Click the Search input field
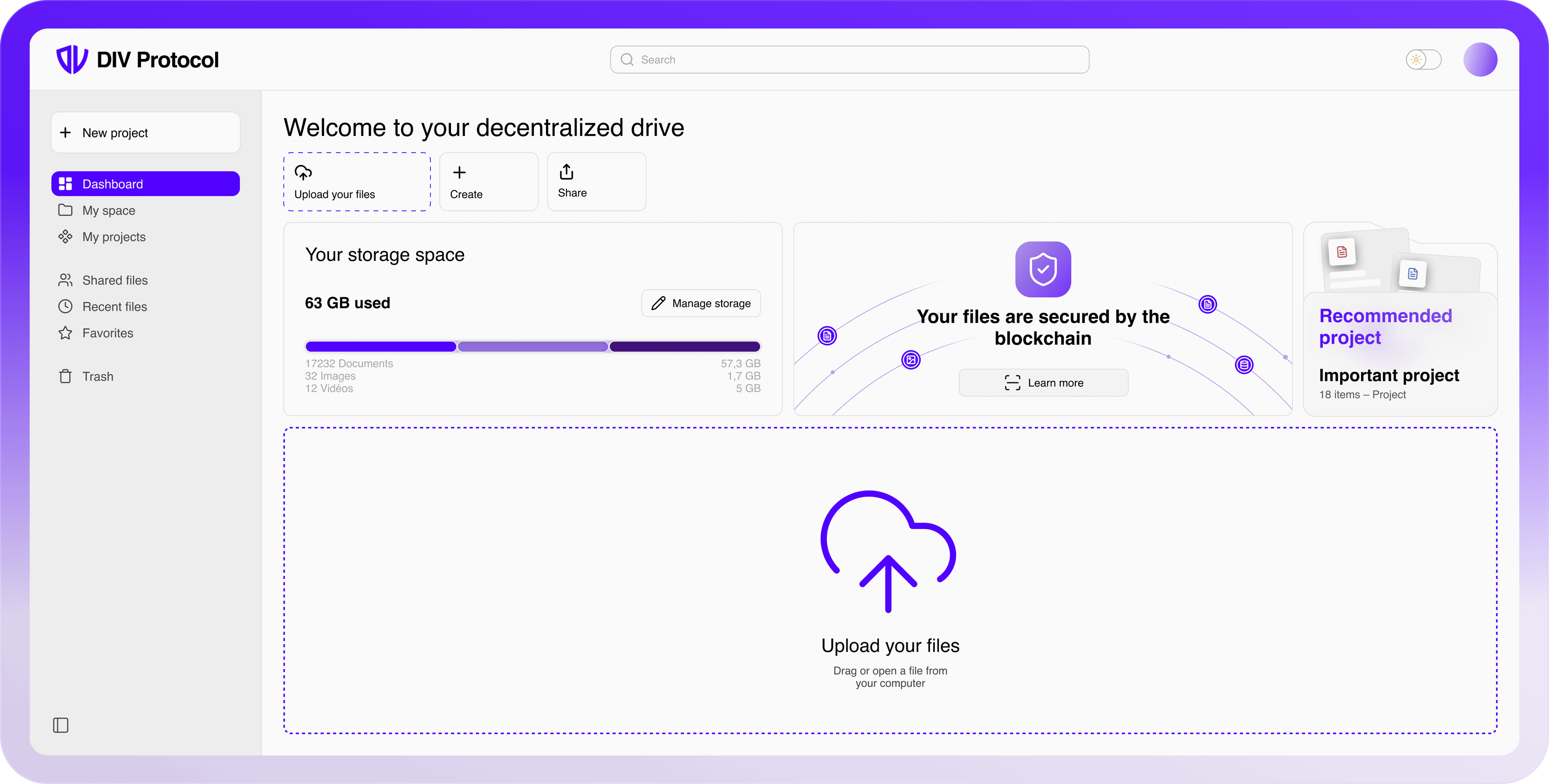 pyautogui.click(x=848, y=59)
